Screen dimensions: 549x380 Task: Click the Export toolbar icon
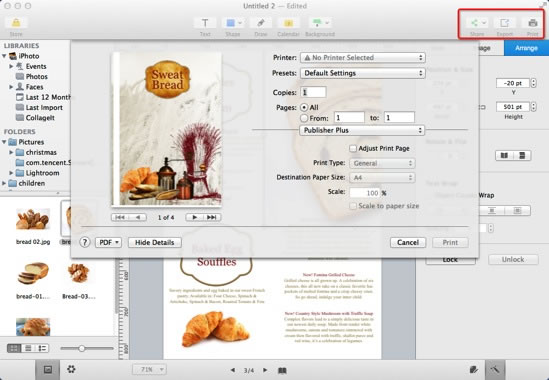(x=505, y=23)
